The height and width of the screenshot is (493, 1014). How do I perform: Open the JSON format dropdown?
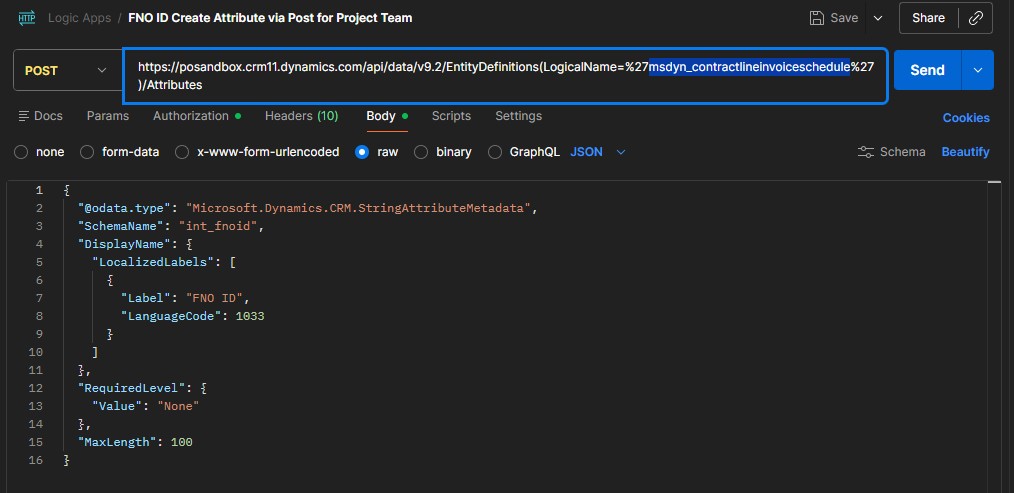(598, 152)
